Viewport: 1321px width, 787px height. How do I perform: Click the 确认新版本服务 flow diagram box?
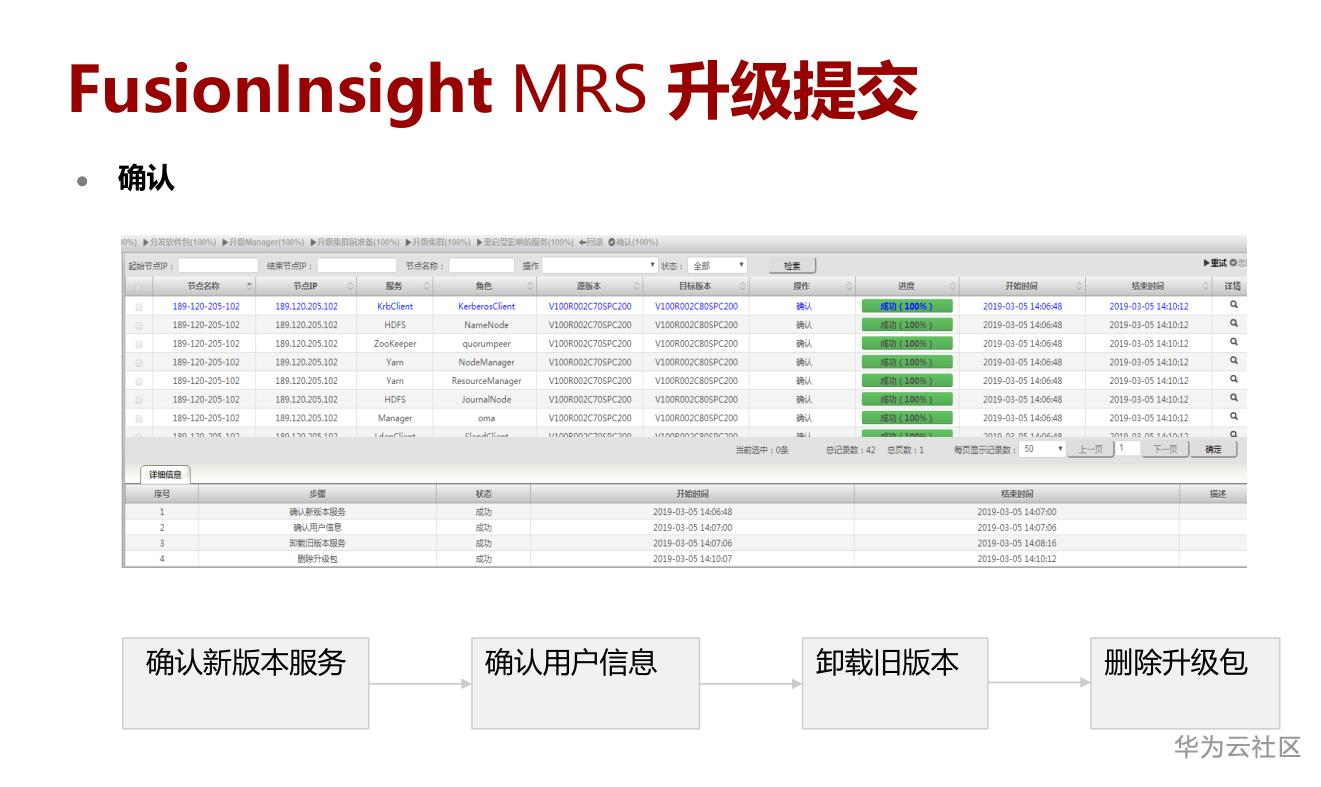(x=246, y=683)
